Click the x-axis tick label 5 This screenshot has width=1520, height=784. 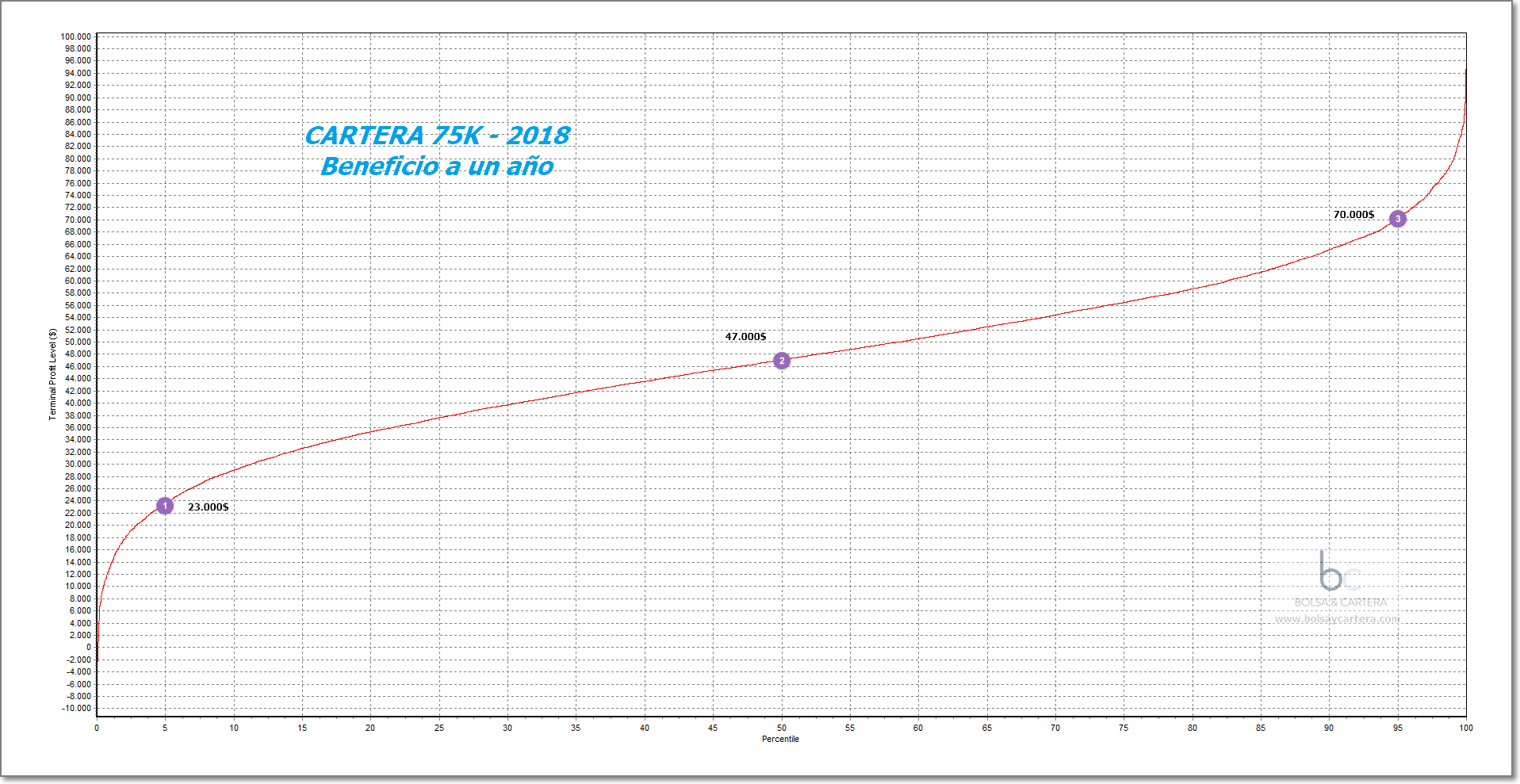165,728
